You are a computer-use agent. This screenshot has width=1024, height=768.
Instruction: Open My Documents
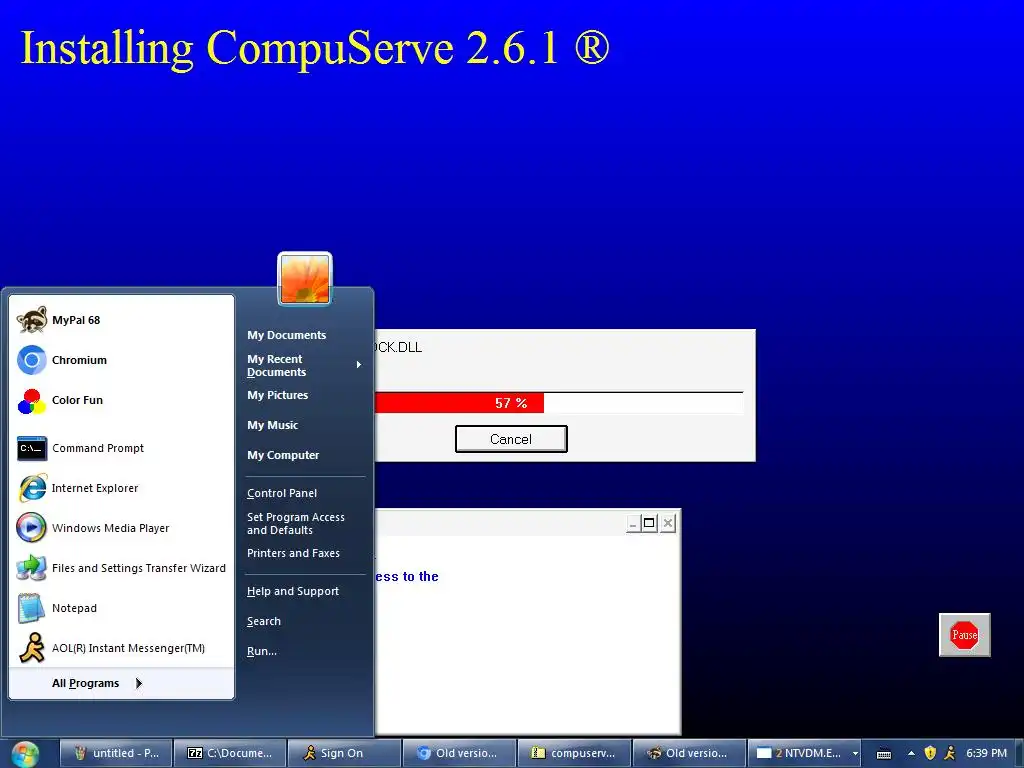coord(286,335)
